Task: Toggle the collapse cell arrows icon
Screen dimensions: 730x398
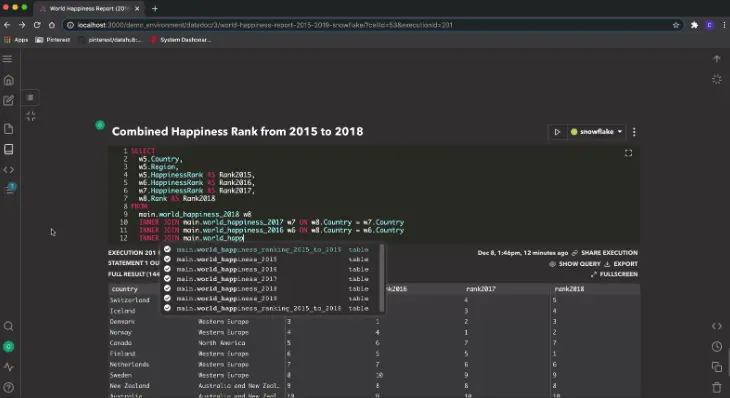Action: point(31,116)
